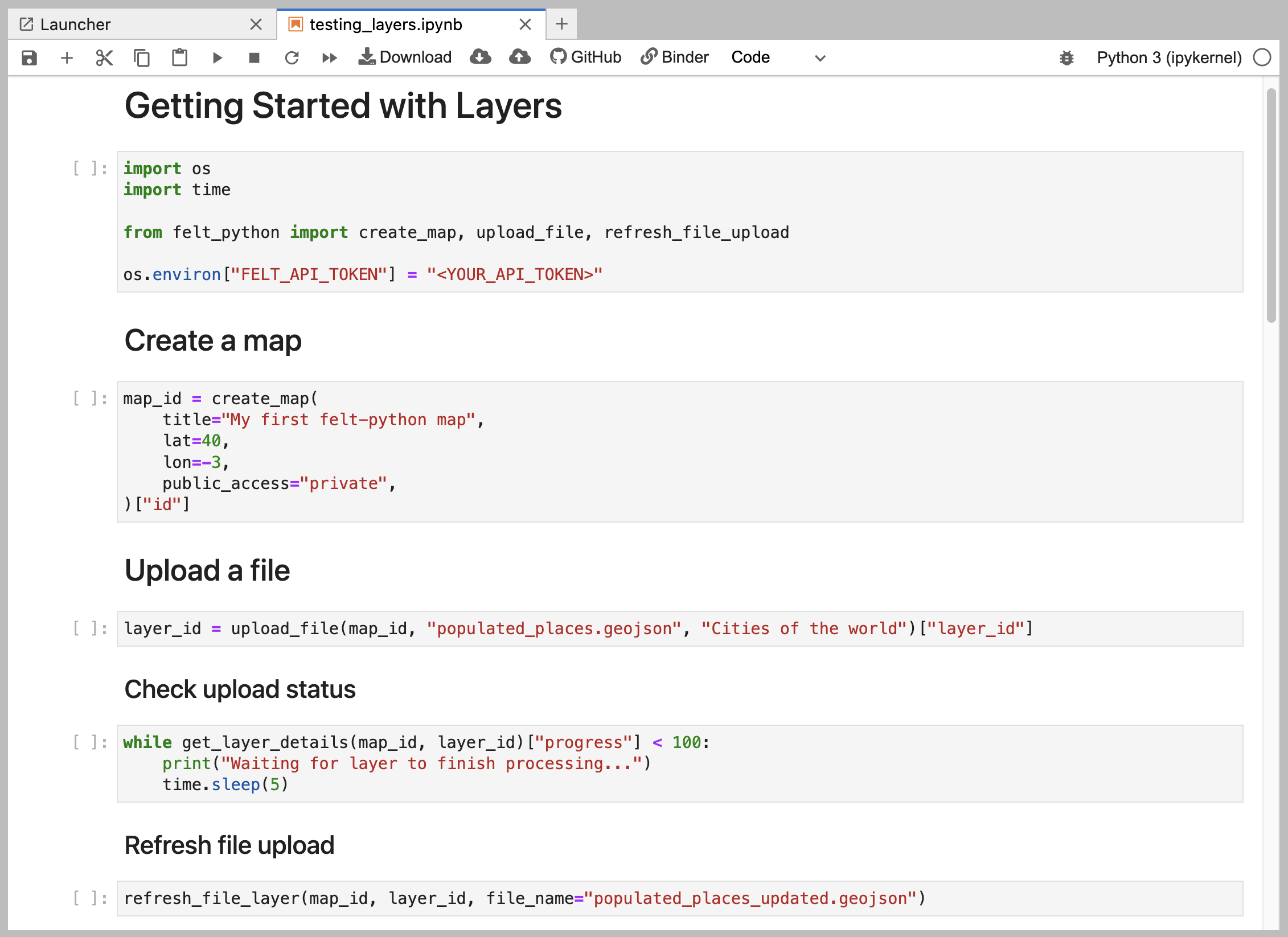This screenshot has height=937, width=1288.
Task: Restart kernel and run all cells
Action: click(330, 57)
